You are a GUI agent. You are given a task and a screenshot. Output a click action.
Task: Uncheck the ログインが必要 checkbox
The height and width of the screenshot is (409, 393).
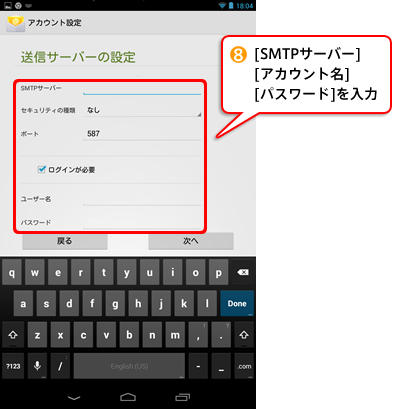pos(41,169)
